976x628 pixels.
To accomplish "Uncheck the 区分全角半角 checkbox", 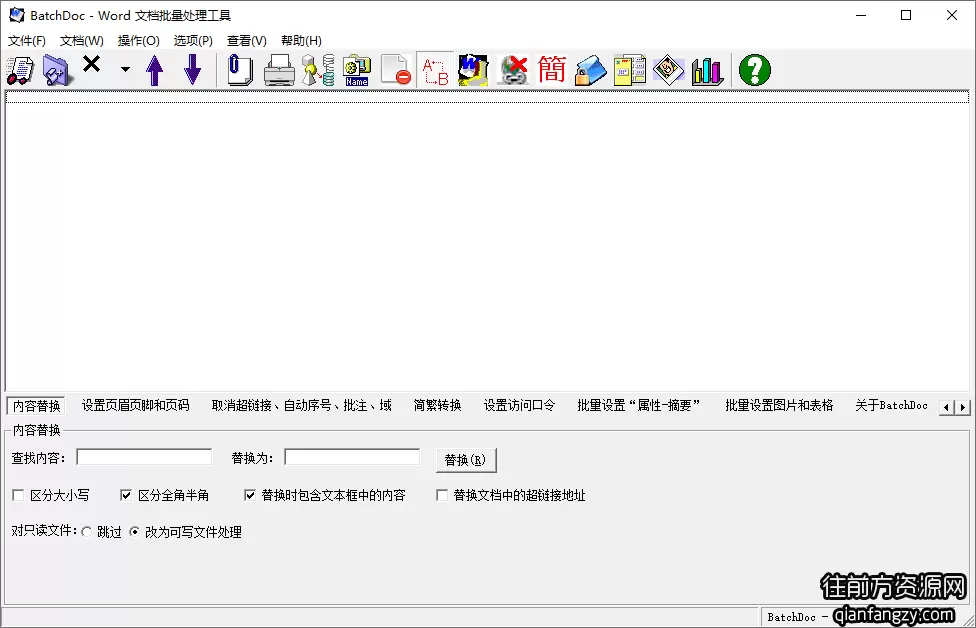I will [126, 495].
